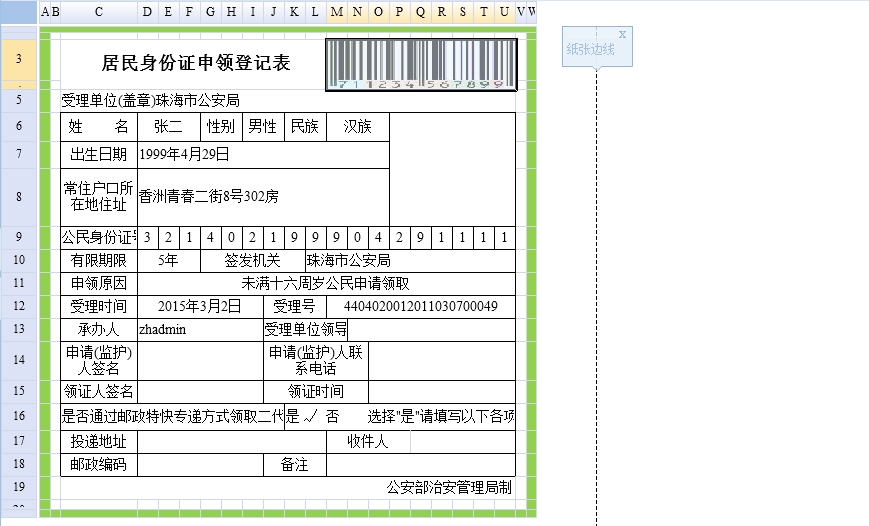869x526 pixels.
Task: Select the birth date cell 1999年4月29日
Action: [x=263, y=155]
